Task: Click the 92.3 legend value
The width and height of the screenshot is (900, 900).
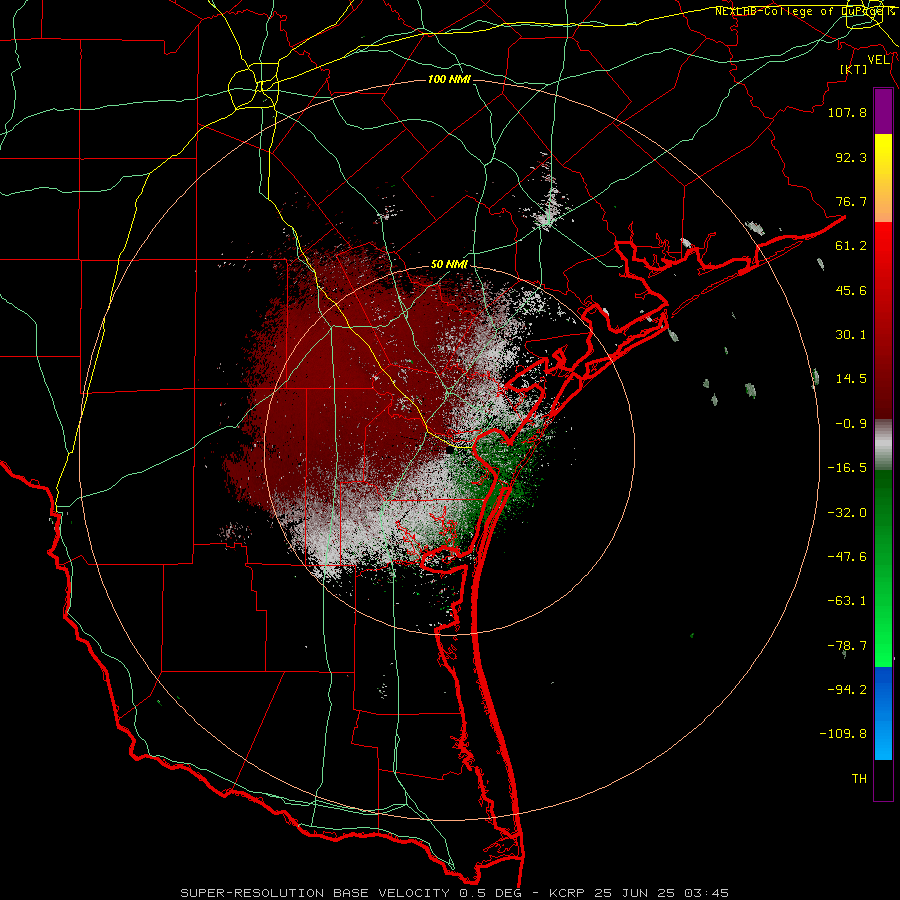Action: pyautogui.click(x=851, y=157)
